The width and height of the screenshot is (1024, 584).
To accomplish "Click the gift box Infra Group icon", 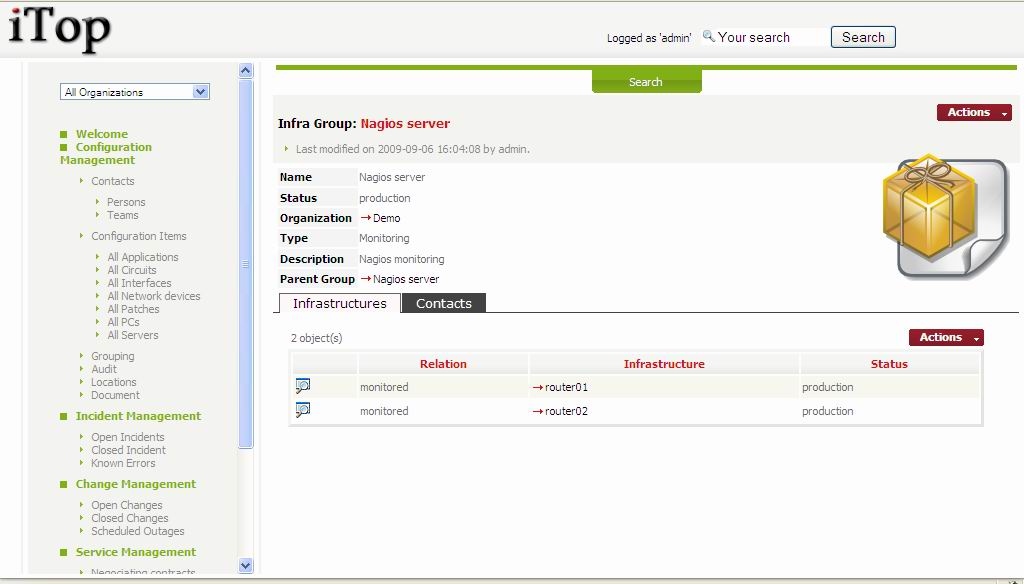I will pos(944,218).
